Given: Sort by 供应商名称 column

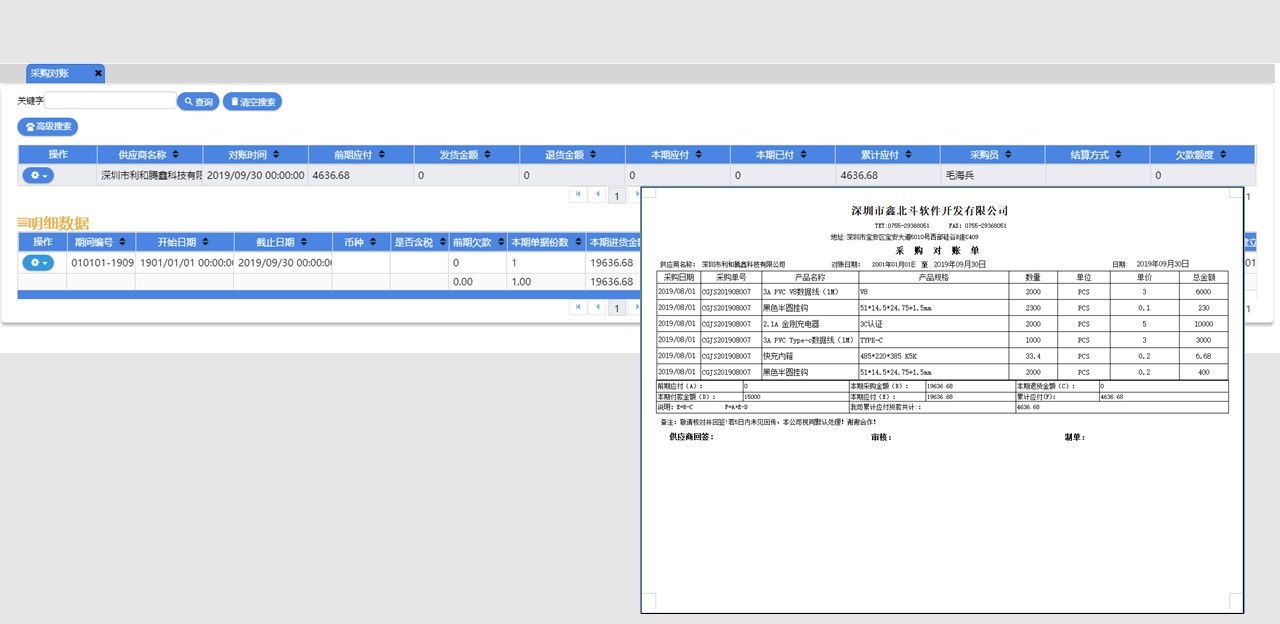Looking at the screenshot, I should 149,155.
